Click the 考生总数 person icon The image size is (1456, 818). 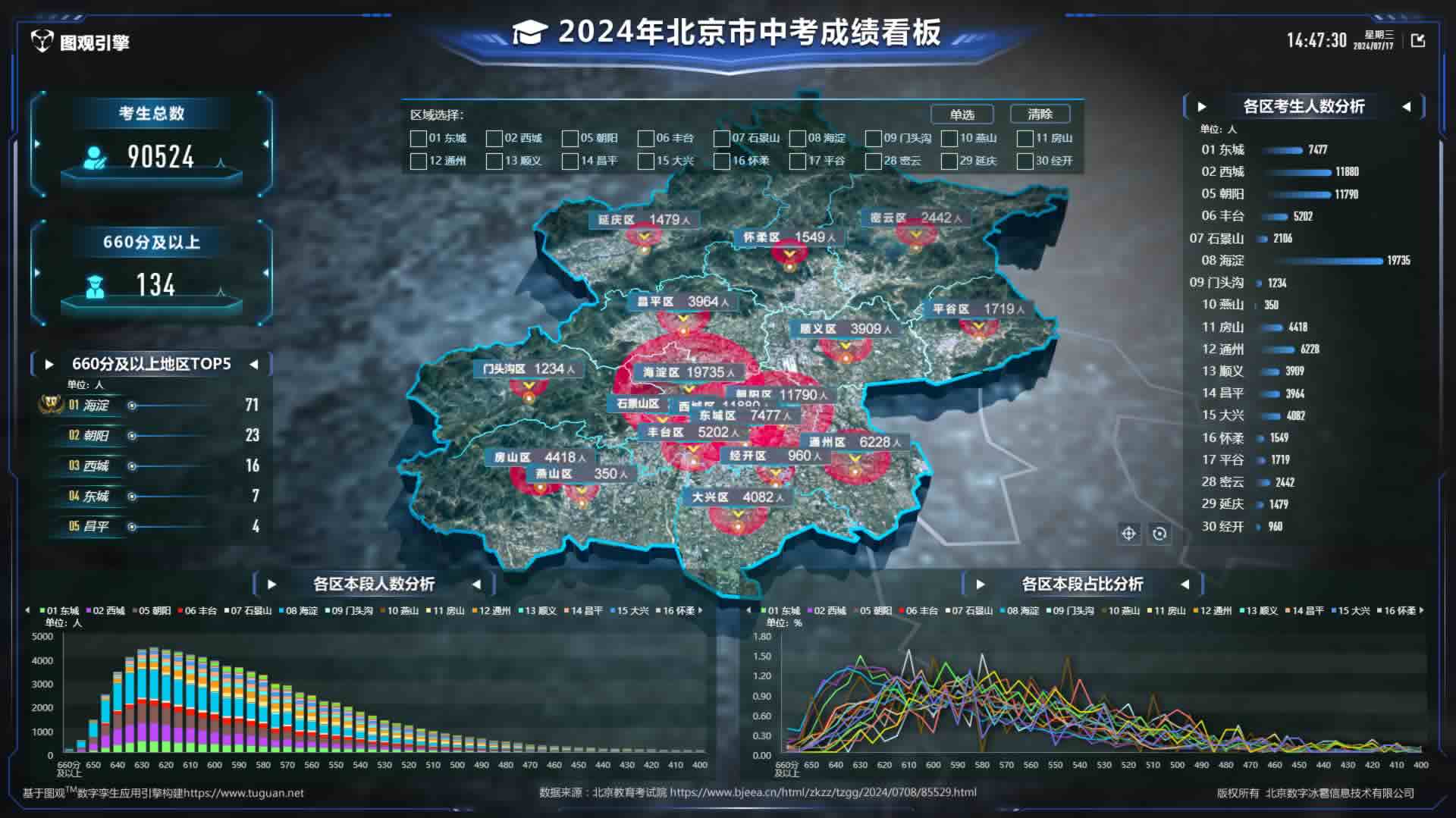[95, 158]
